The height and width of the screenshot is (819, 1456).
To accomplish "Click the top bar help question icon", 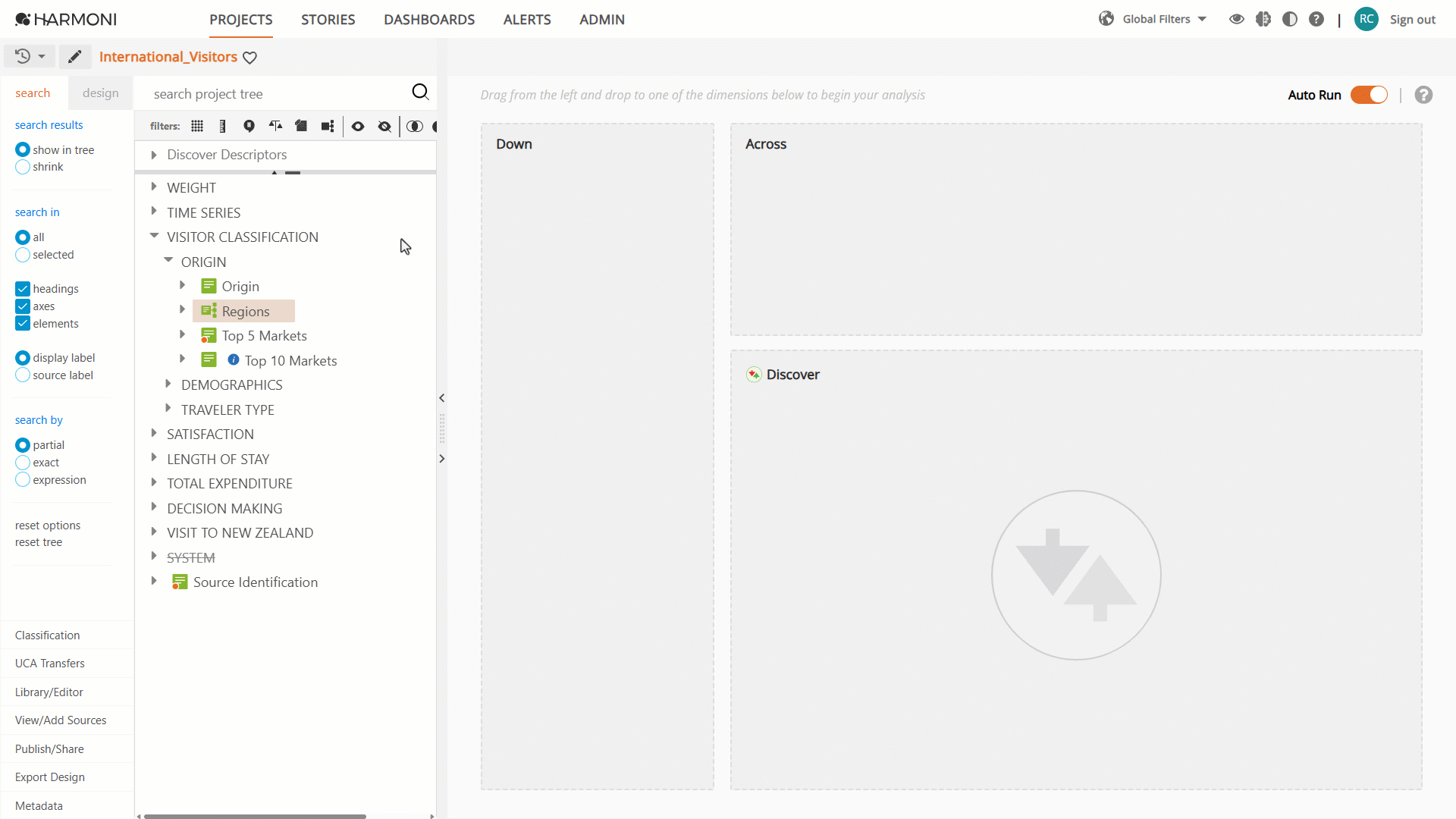I will pos(1316,19).
